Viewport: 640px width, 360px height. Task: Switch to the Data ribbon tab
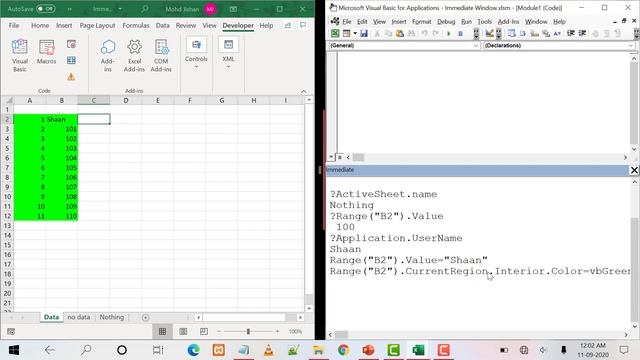point(162,25)
